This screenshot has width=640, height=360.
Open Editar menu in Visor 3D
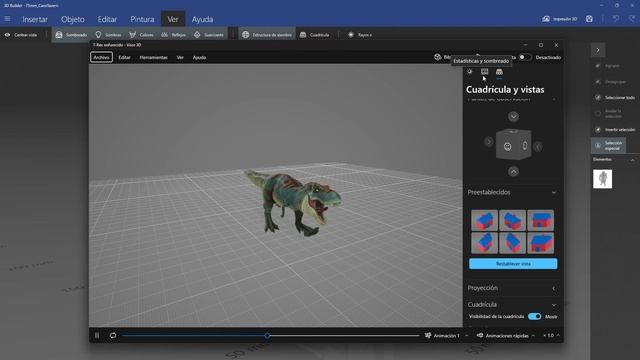coord(124,58)
